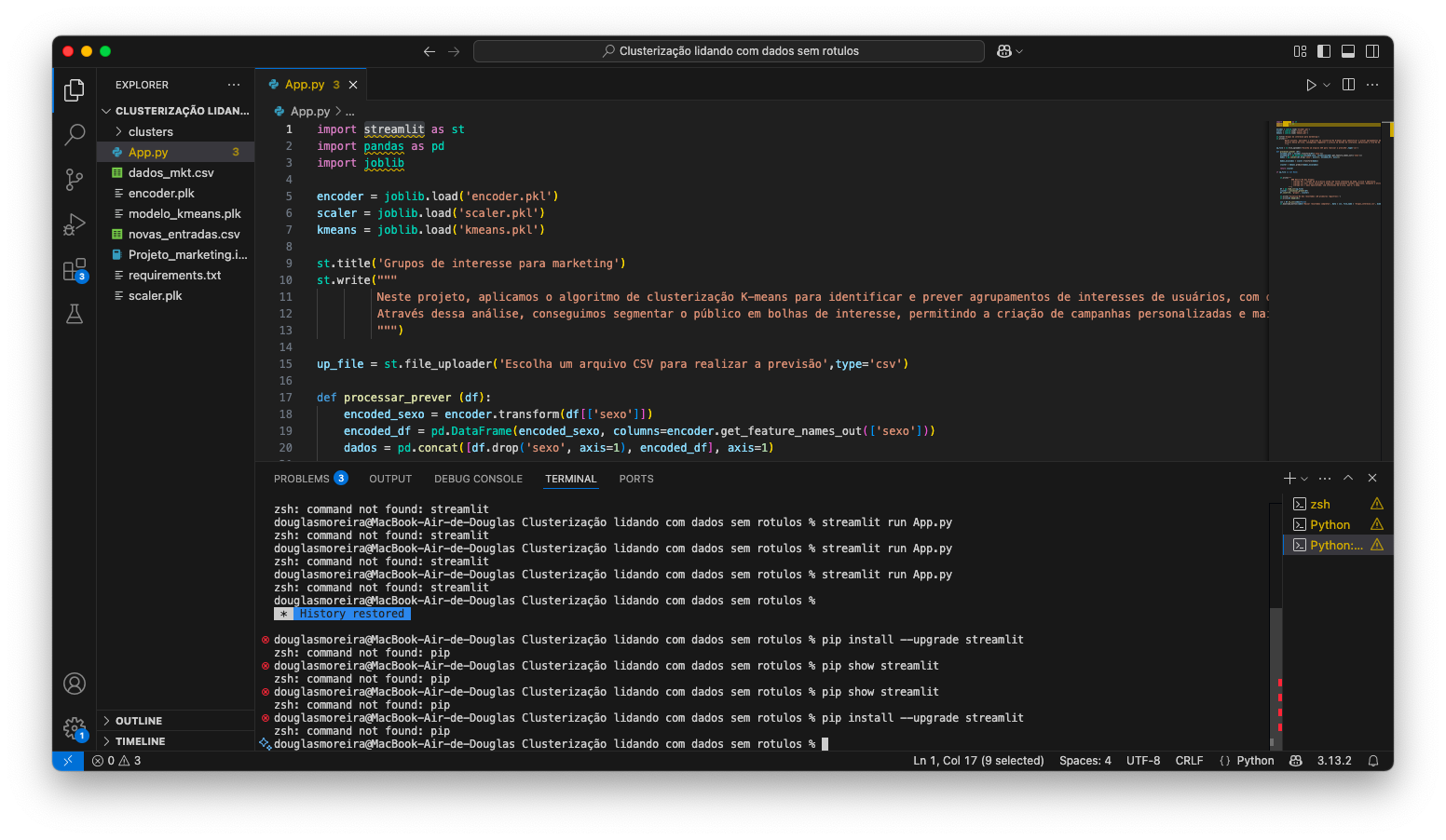
Task: Open the Accounts menu
Action: tap(75, 684)
